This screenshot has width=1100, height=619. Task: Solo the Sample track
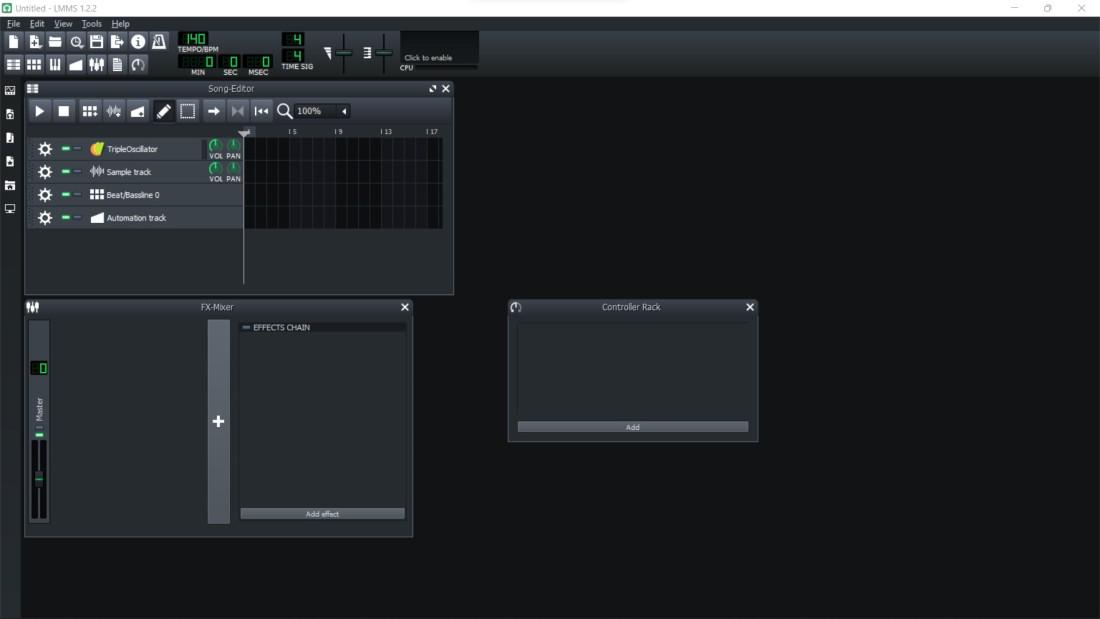pos(77,171)
